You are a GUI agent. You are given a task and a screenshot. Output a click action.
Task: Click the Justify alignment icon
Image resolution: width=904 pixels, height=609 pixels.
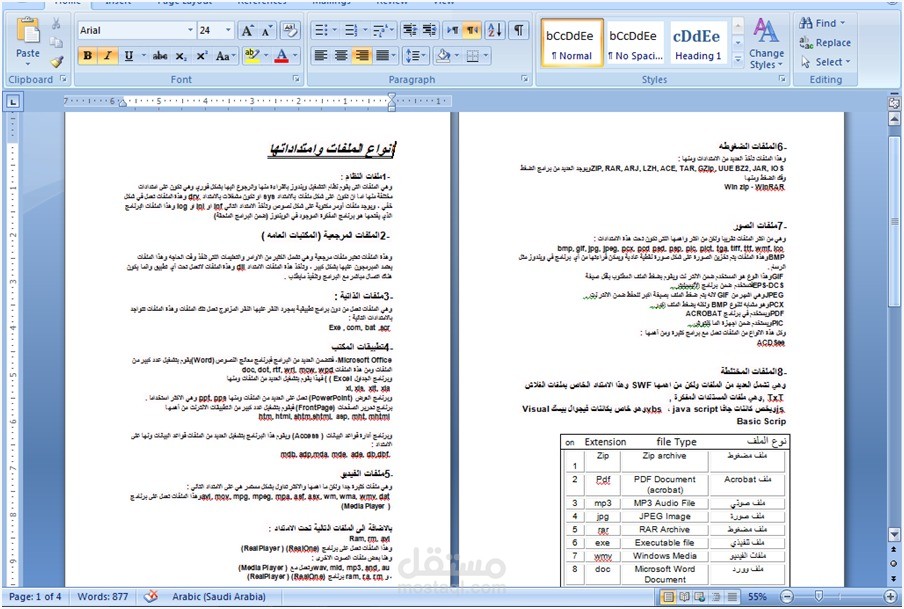pyautogui.click(x=382, y=56)
